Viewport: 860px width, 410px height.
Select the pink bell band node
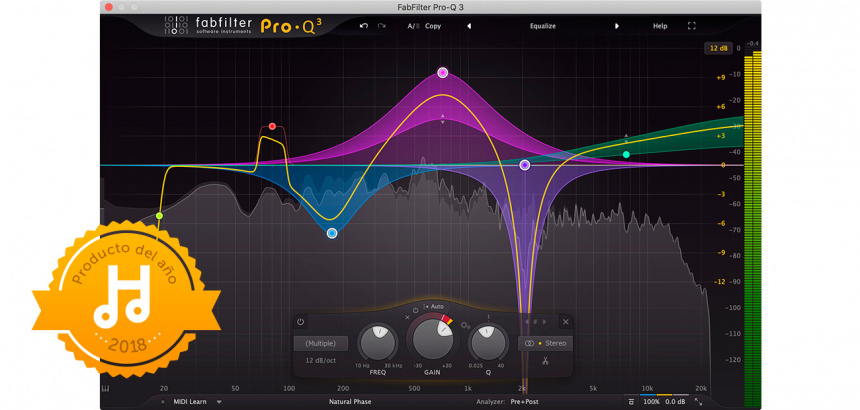443,72
